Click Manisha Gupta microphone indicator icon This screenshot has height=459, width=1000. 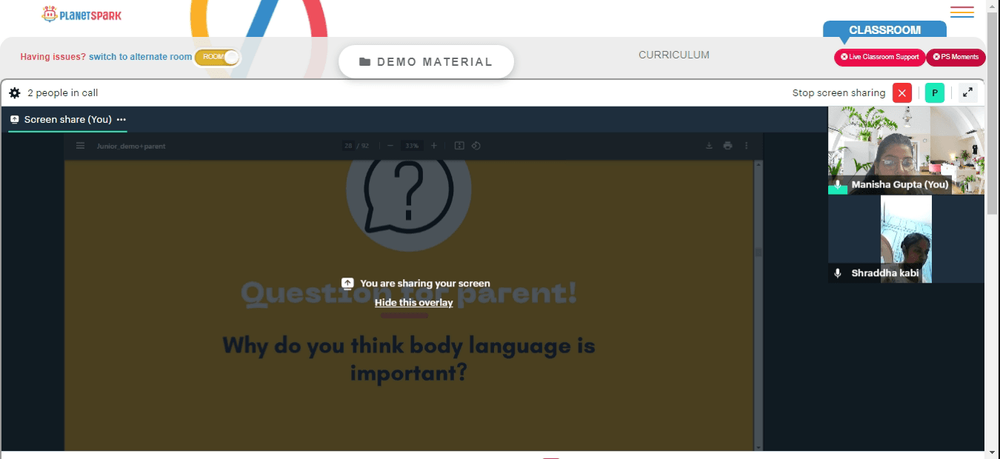click(837, 185)
